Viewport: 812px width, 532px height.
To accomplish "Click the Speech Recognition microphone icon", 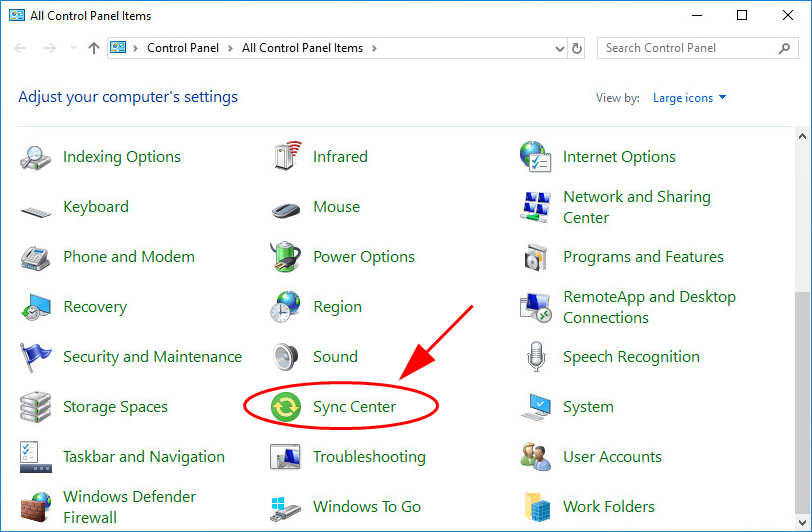I will (536, 356).
